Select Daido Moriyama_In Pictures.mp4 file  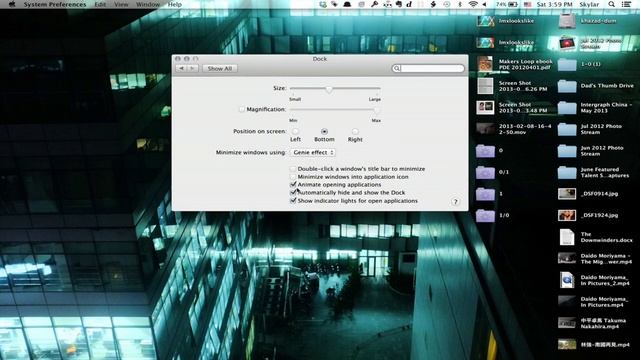coord(567,302)
